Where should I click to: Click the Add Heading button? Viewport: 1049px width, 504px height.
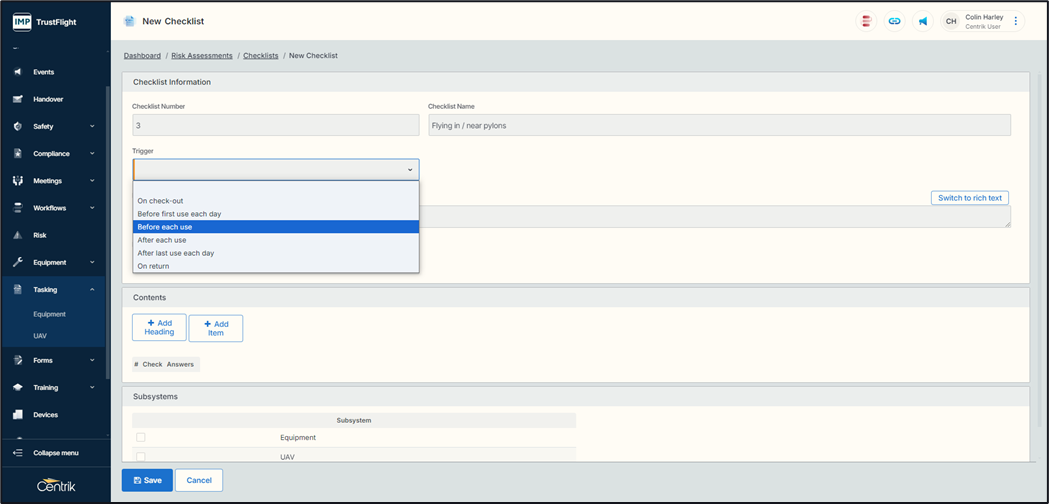[159, 328]
